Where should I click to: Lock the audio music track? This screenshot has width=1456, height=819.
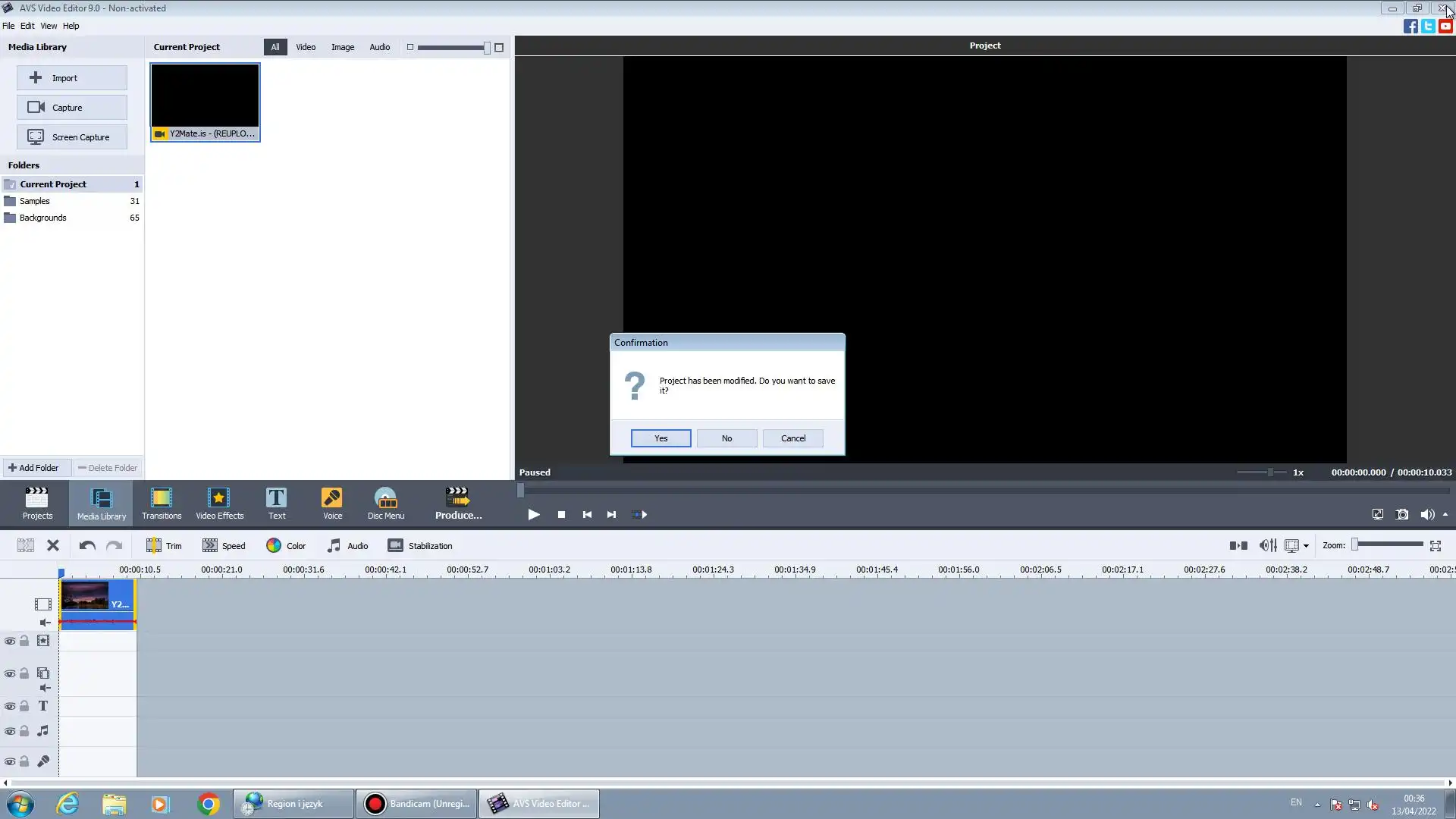click(24, 732)
